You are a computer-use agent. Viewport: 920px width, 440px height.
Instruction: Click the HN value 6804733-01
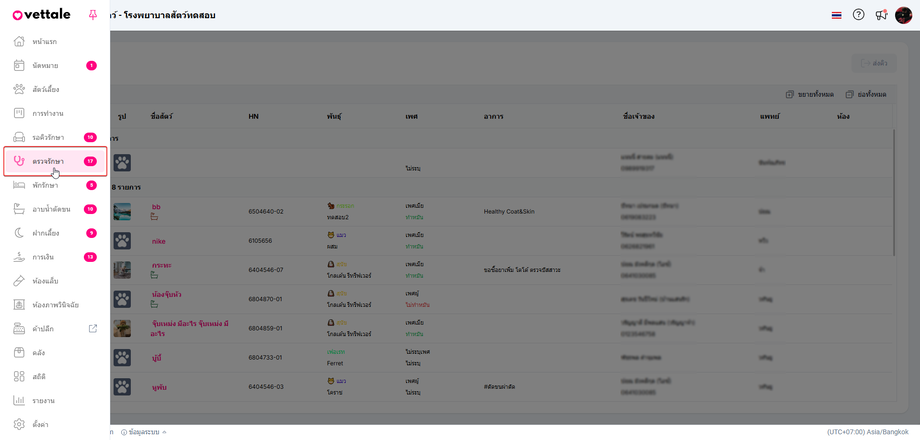(x=266, y=357)
